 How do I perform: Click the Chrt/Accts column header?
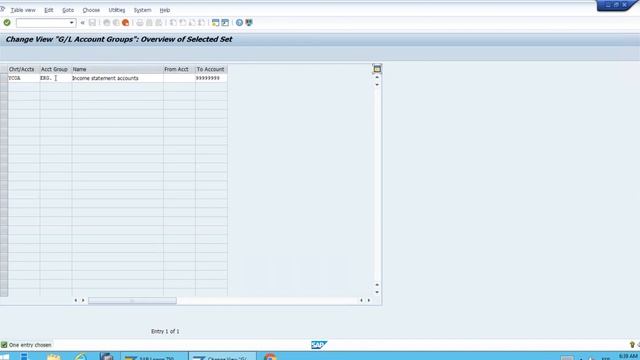pyautogui.click(x=24, y=69)
